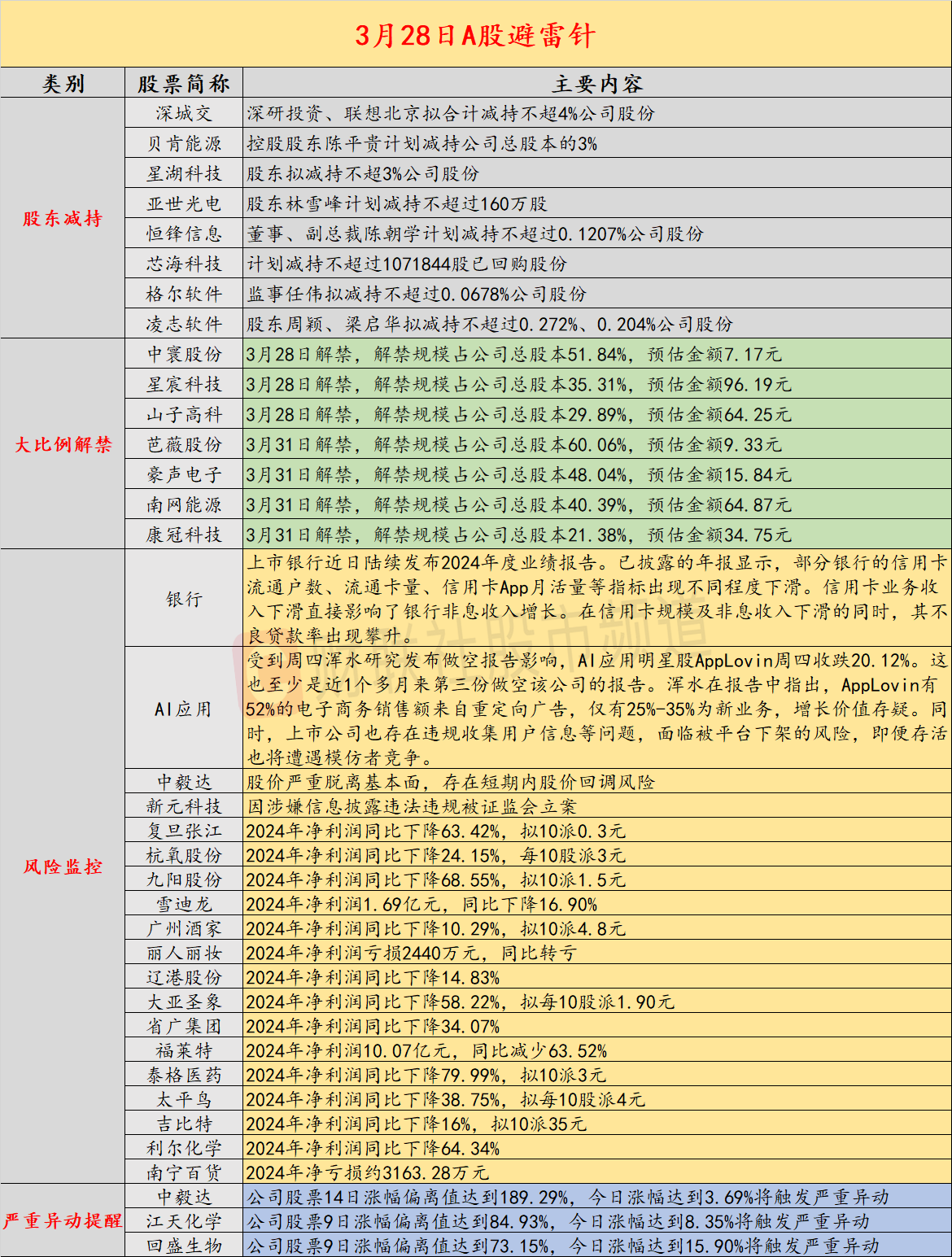The width and height of the screenshot is (952, 1257).
Task: Click the 'AI应用' sector cell
Action: pos(184,709)
